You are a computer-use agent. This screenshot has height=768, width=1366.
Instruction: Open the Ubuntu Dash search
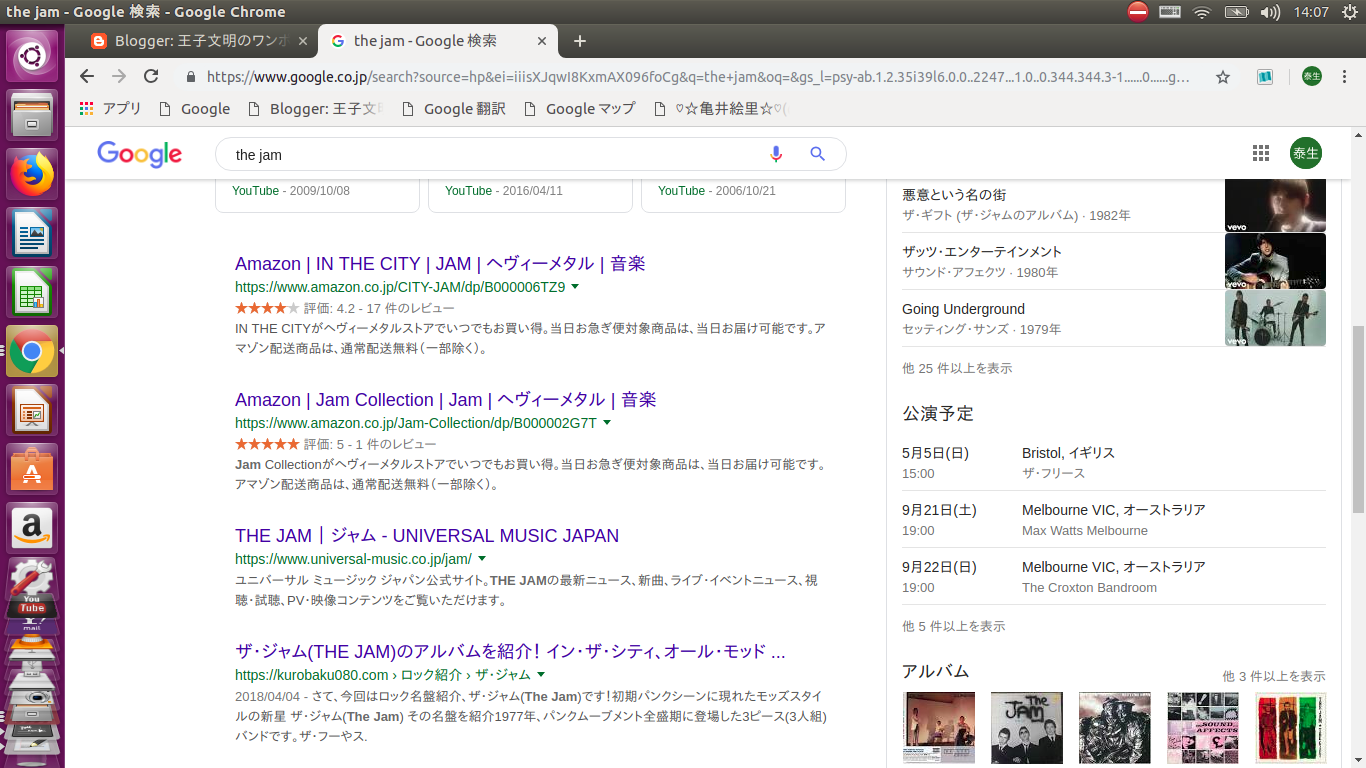pyautogui.click(x=32, y=56)
